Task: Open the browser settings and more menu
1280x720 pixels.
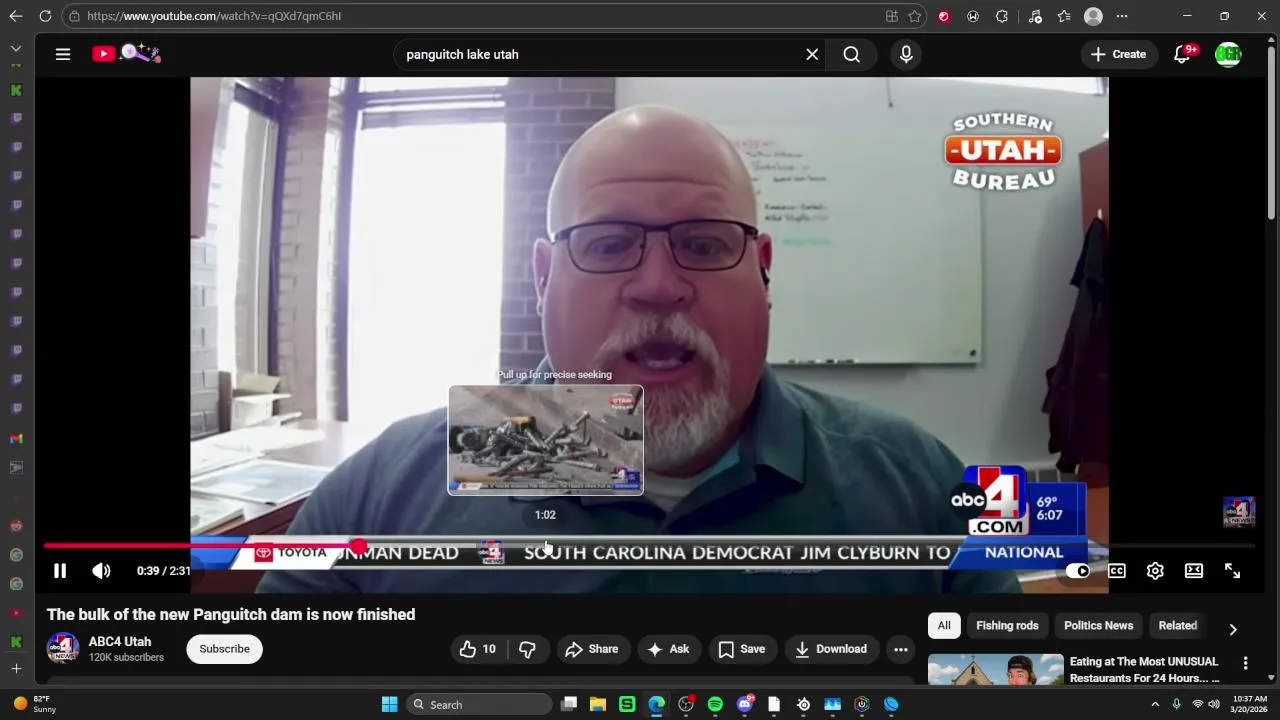Action: pos(1122,16)
